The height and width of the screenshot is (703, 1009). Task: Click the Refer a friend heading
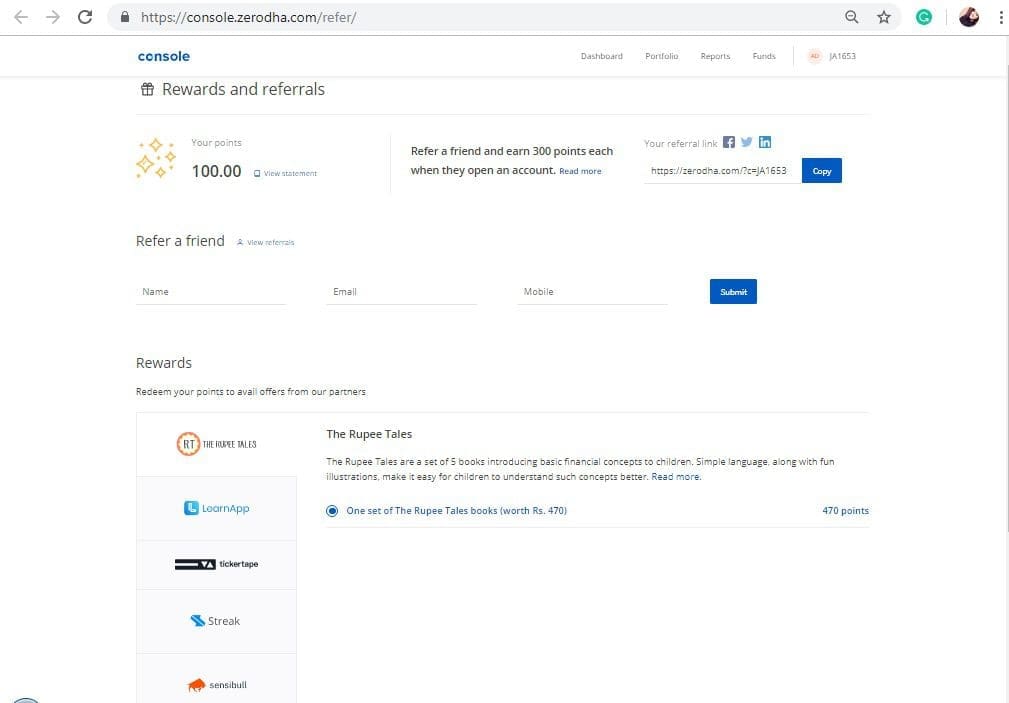pyautogui.click(x=180, y=241)
